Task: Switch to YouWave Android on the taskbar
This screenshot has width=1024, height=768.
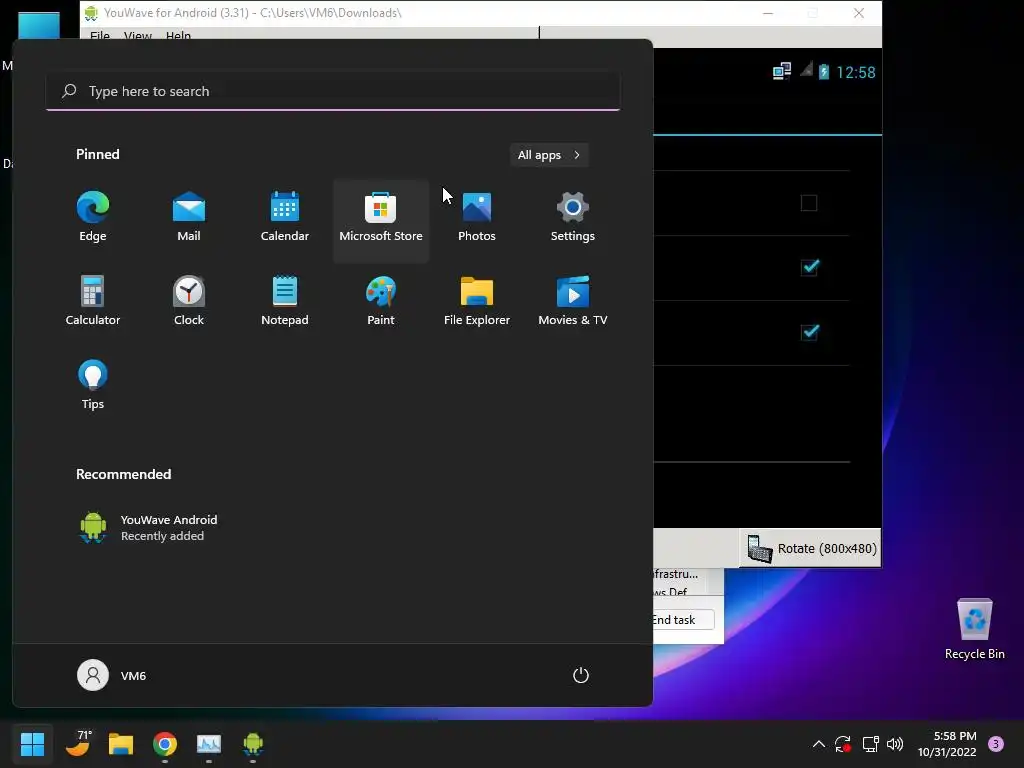Action: point(253,744)
